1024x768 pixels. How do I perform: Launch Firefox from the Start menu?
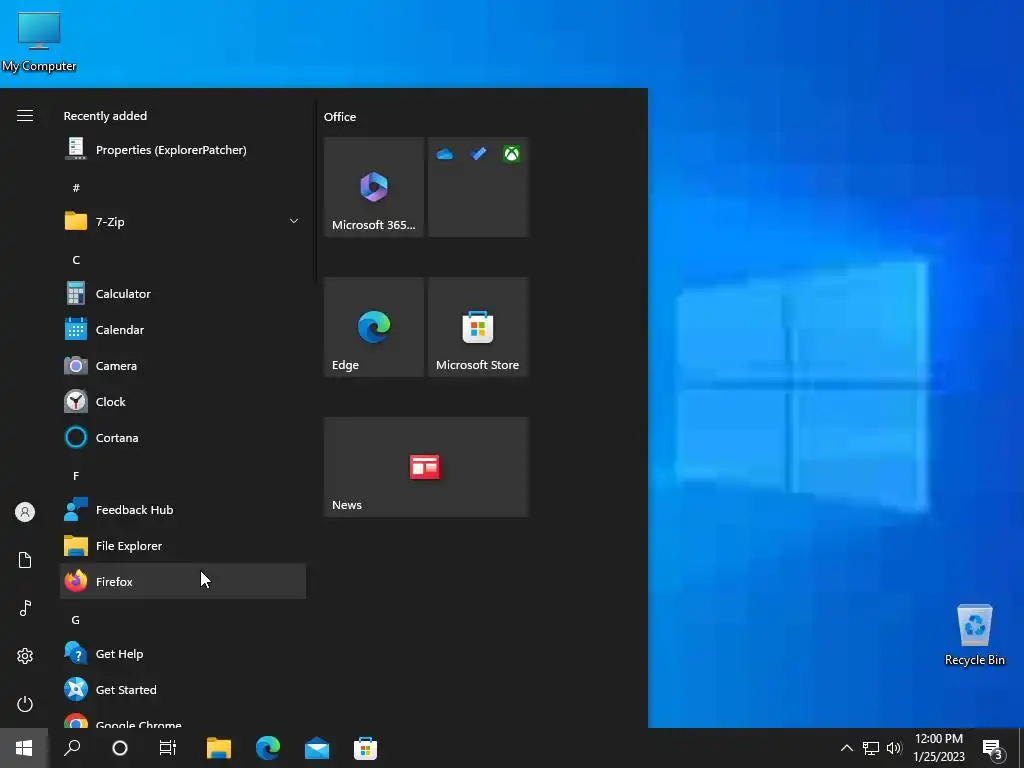coord(183,581)
